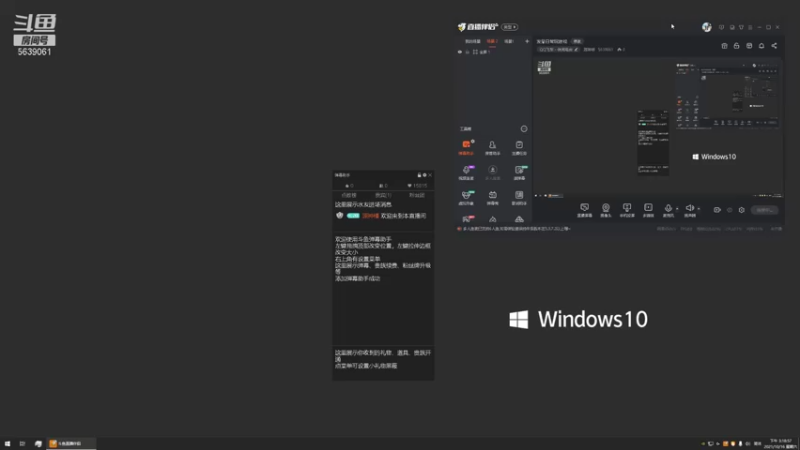Click the edit pill next to the room title
The height and width of the screenshot is (450, 800).
(x=577, y=41)
